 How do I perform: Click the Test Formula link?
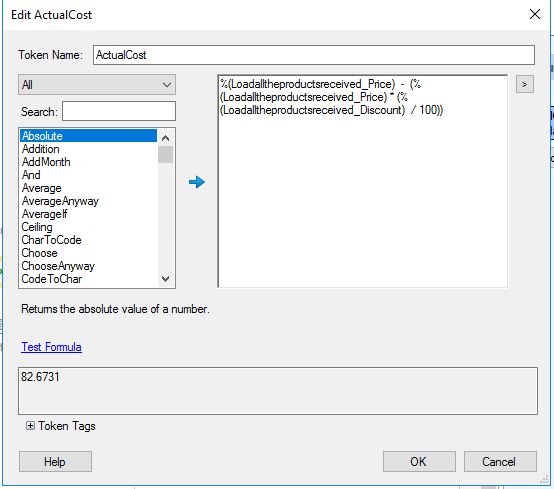51,347
